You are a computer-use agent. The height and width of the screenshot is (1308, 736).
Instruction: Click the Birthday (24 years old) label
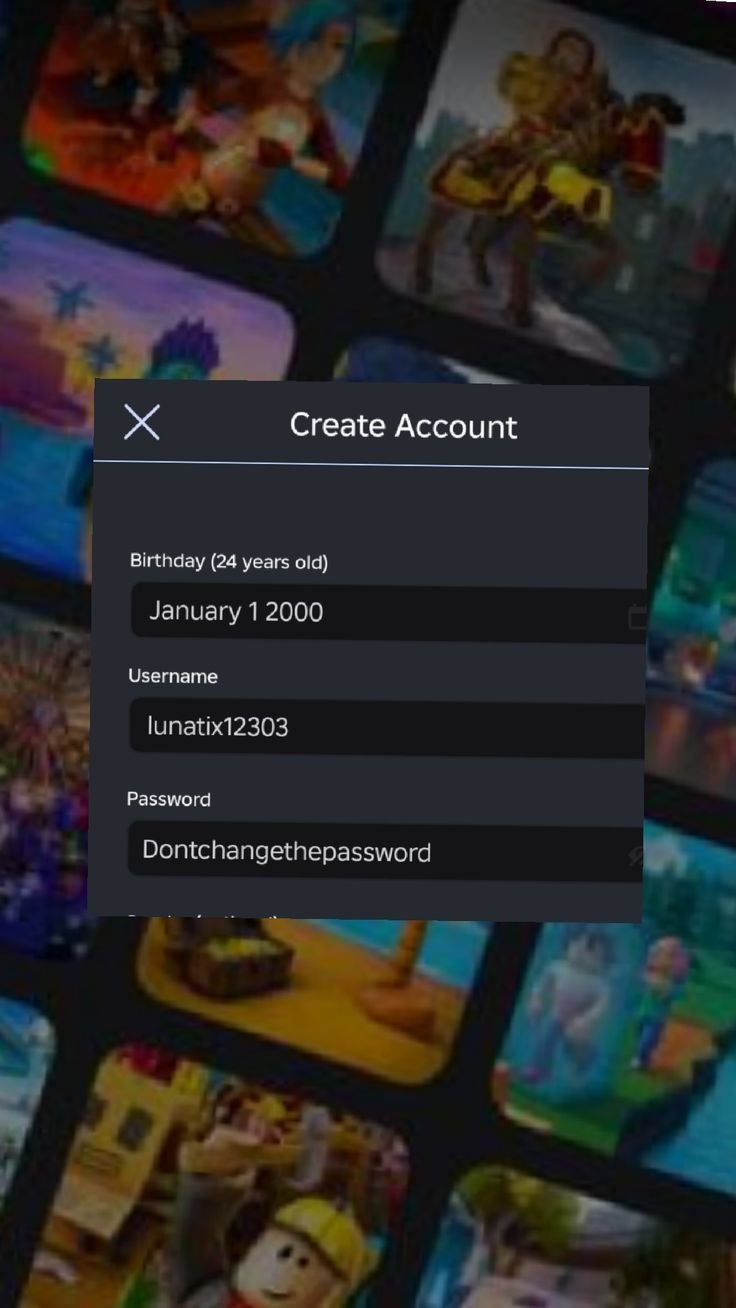tap(229, 561)
